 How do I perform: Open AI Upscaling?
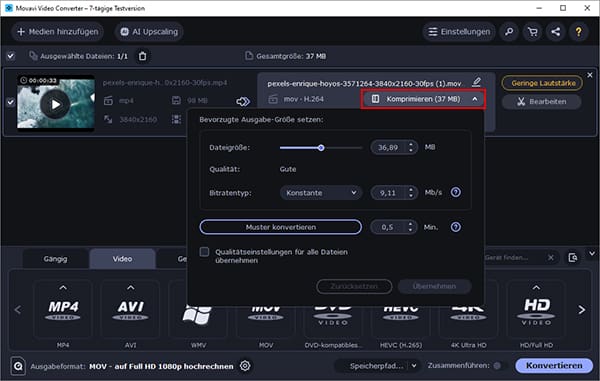149,32
